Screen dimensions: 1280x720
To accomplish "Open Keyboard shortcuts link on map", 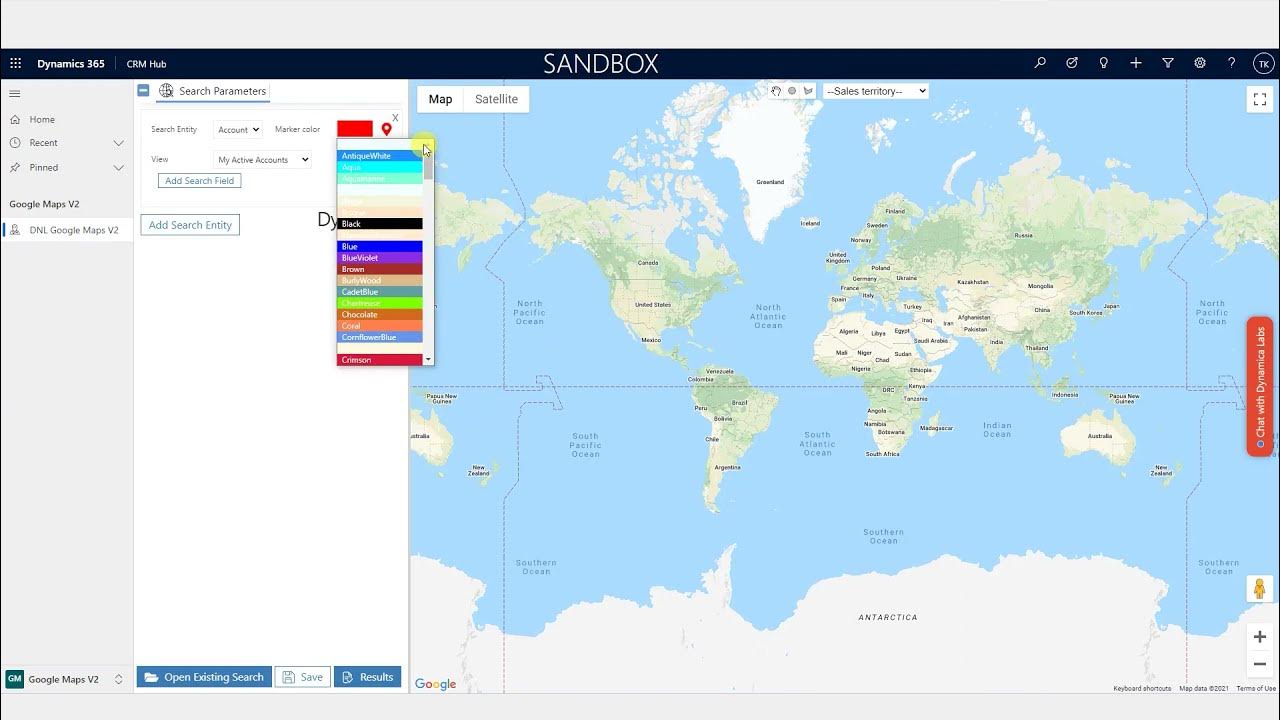I will pyautogui.click(x=1142, y=688).
